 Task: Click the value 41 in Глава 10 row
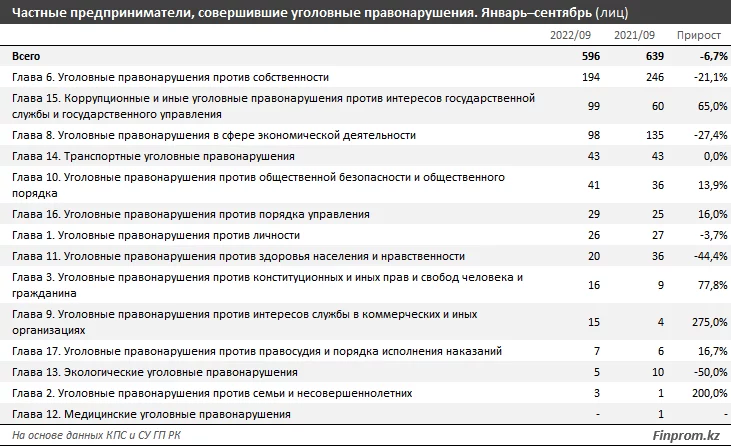(593, 185)
